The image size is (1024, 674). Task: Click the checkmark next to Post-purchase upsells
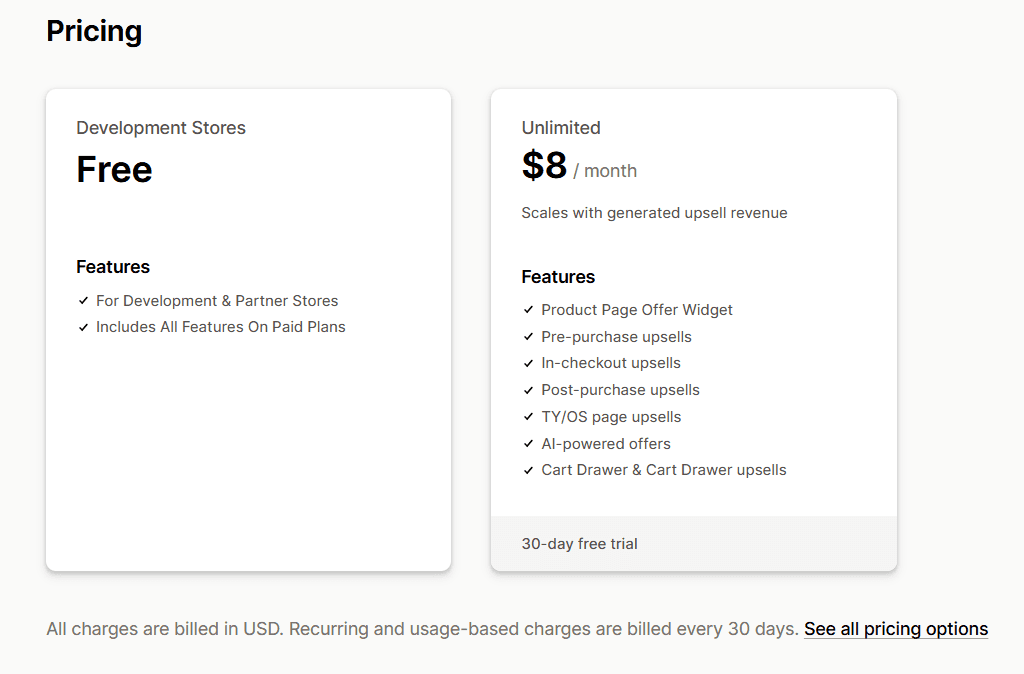[528, 390]
